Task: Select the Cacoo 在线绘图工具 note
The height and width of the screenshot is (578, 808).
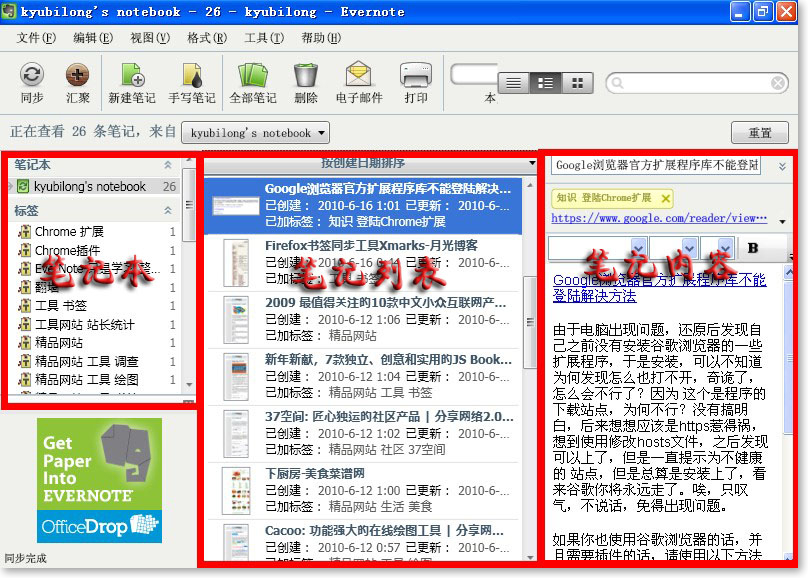Action: [363, 540]
